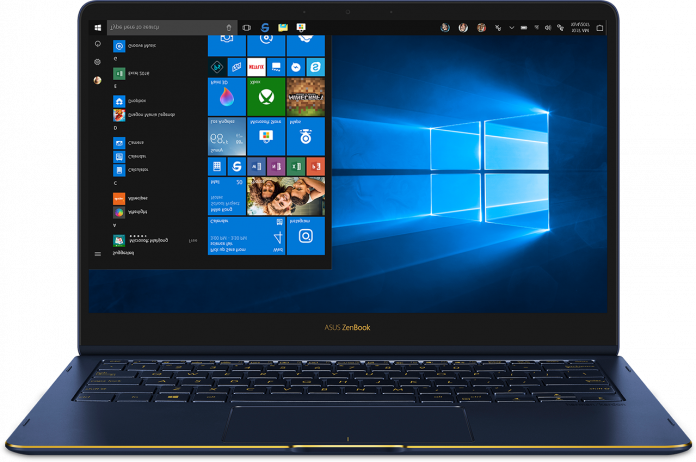Launch the Paint 3D tile

pyautogui.click(x=227, y=97)
